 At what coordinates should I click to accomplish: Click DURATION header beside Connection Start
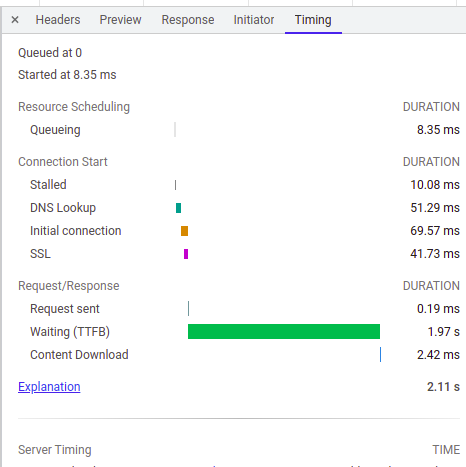point(431,162)
